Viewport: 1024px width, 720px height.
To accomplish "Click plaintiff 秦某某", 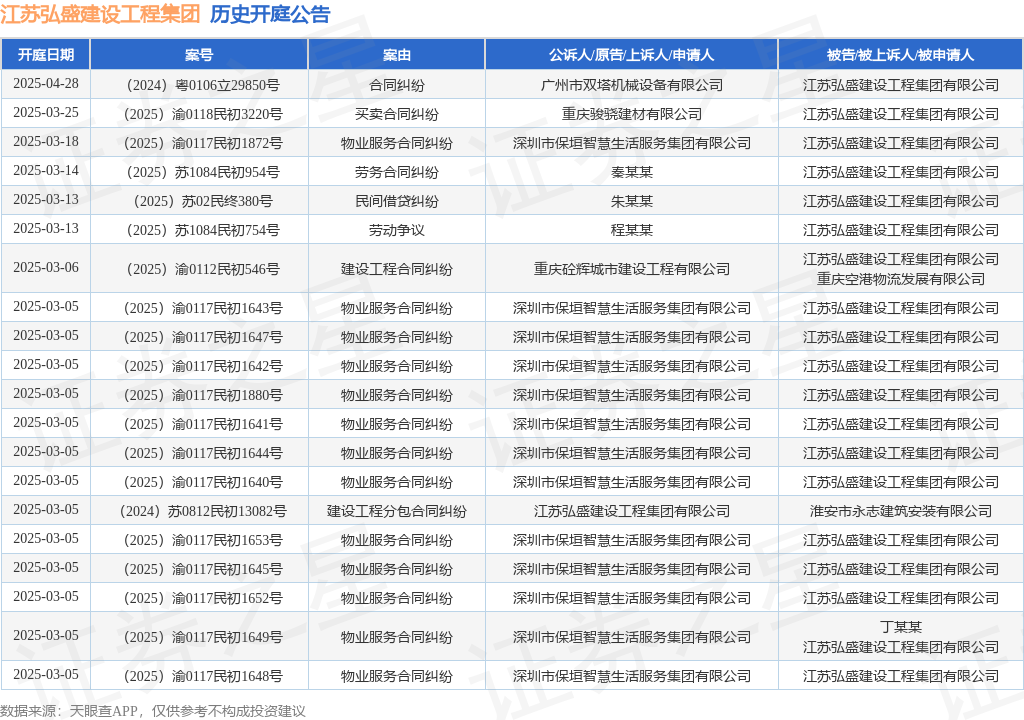I will (632, 172).
